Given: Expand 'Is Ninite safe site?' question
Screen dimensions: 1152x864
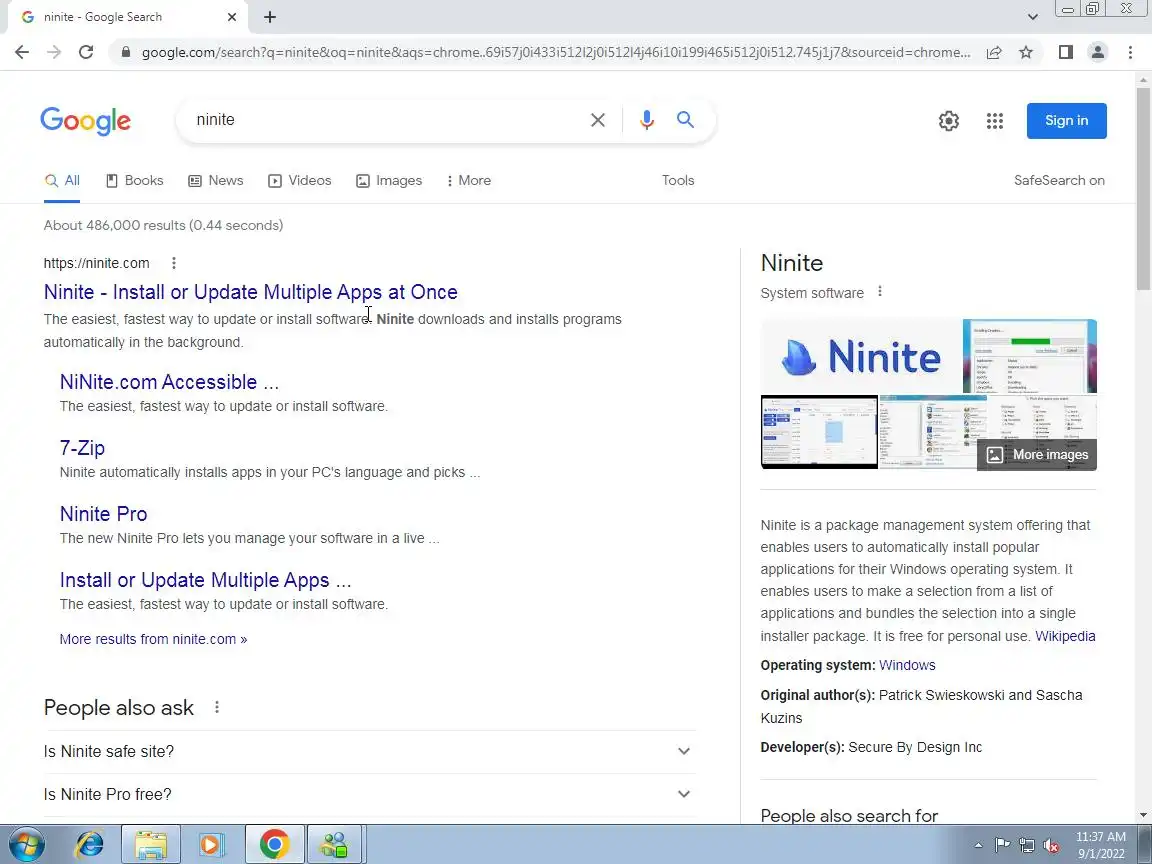Looking at the screenshot, I should coord(370,752).
